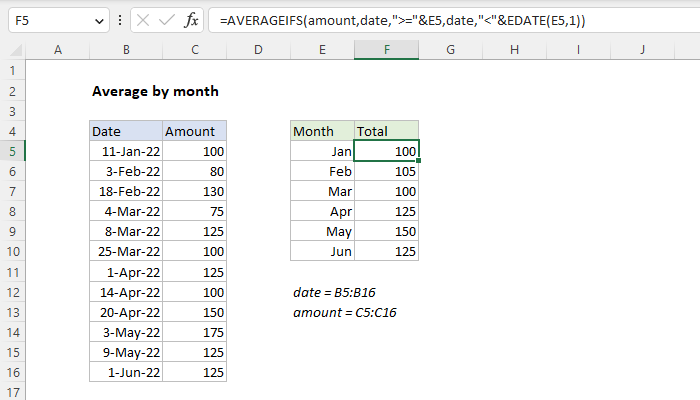Viewport: 700px width, 400px height.
Task: Select cell with date 3-Feb-22
Action: (126, 171)
